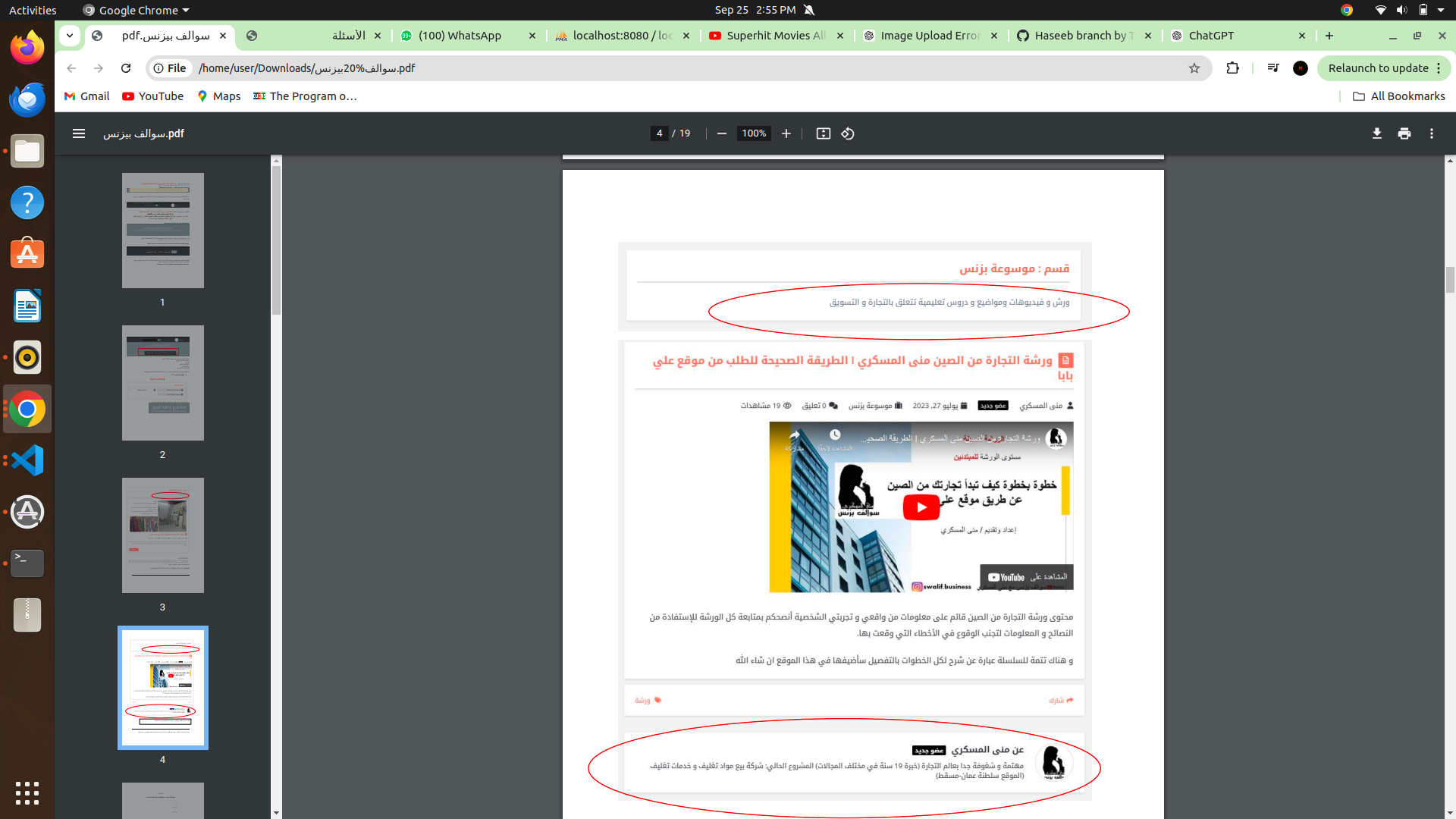The height and width of the screenshot is (819, 1456).
Task: Zoom out with the minus icon
Action: point(722,133)
